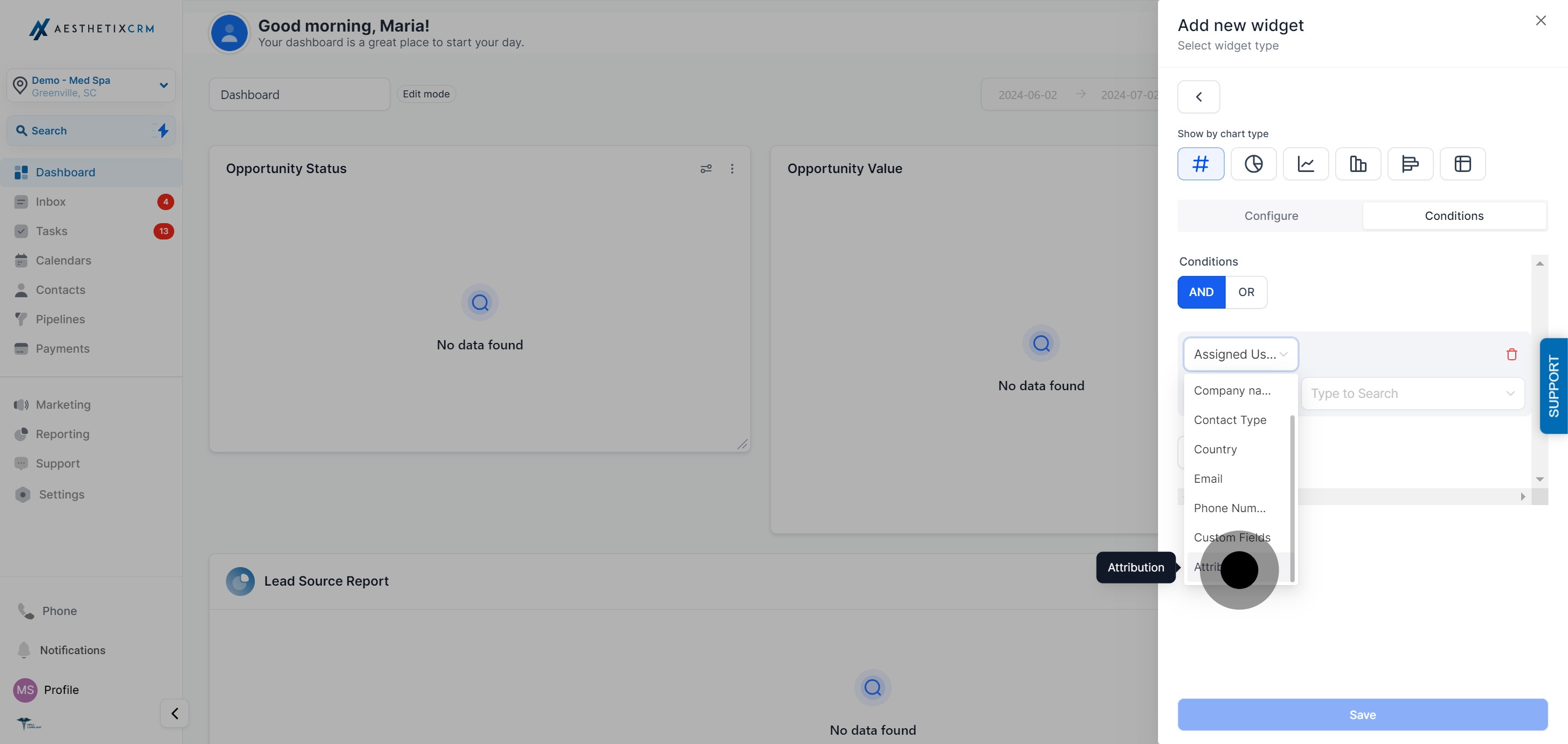Toggle OR condition operator
Screen dimensions: 1568x744
[x=1246, y=292]
